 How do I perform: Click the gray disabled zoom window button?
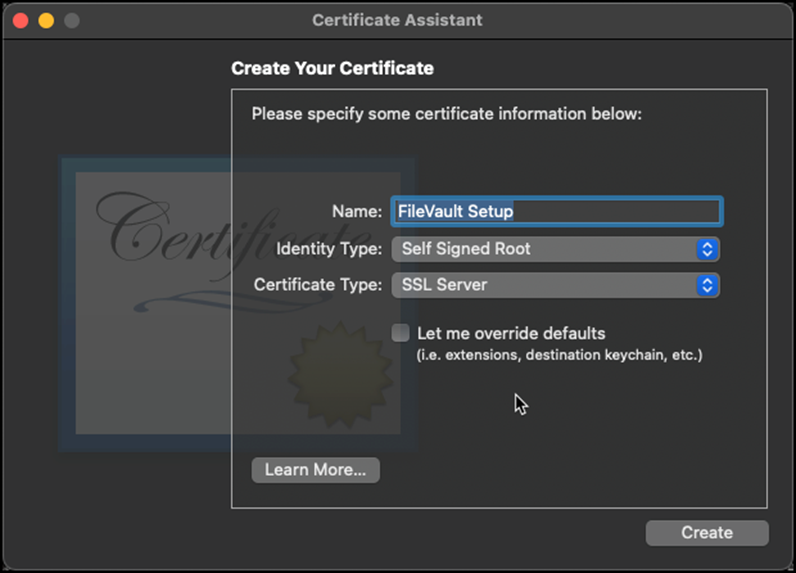coord(70,20)
